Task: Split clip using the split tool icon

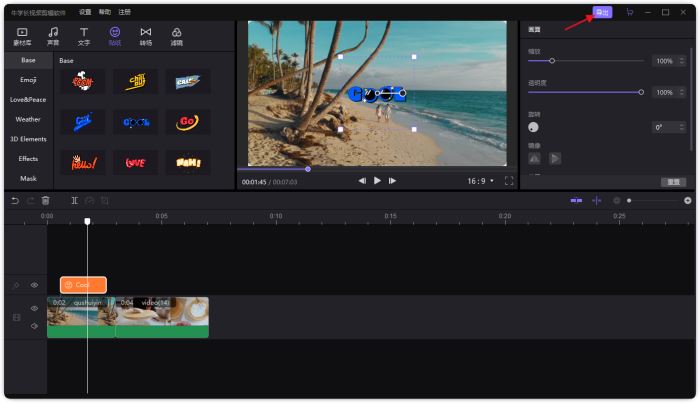Action: (75, 201)
